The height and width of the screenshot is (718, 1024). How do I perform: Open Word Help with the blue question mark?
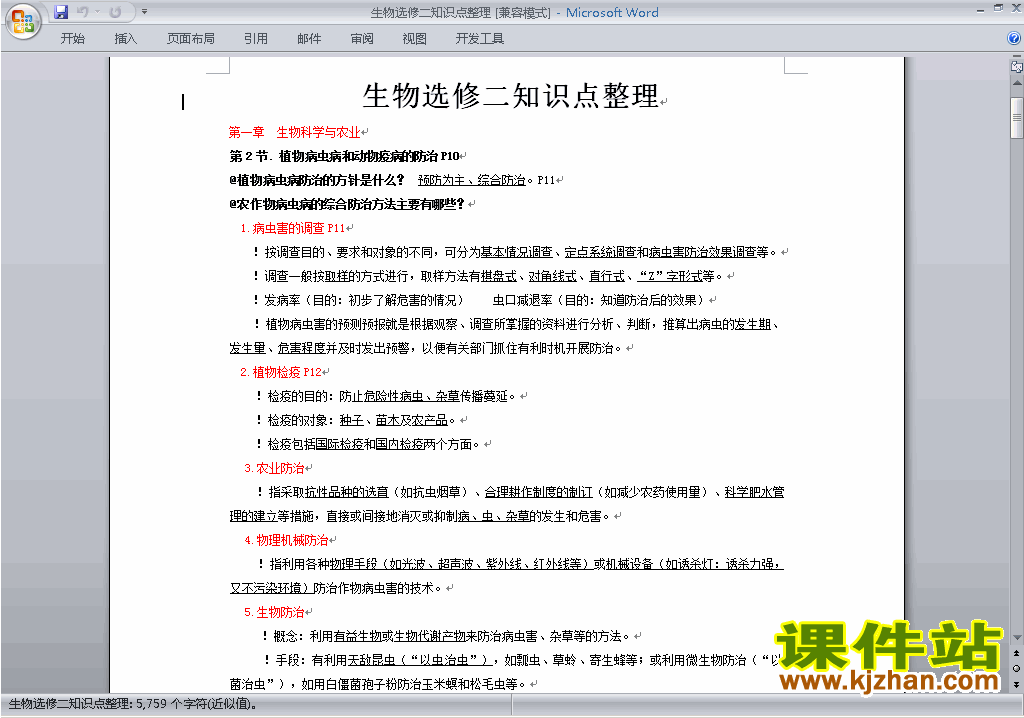pyautogui.click(x=1014, y=38)
